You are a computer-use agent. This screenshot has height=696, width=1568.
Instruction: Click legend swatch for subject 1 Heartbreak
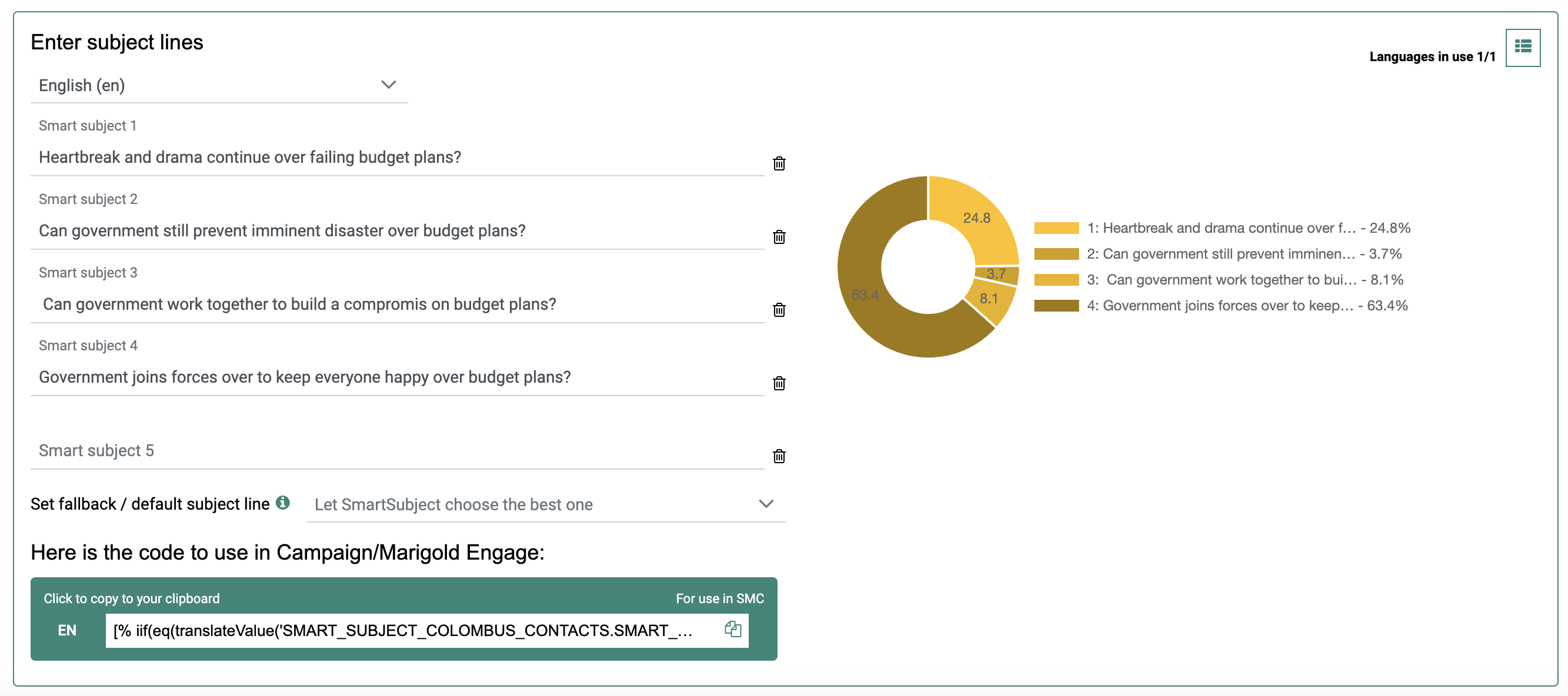pyautogui.click(x=1056, y=228)
